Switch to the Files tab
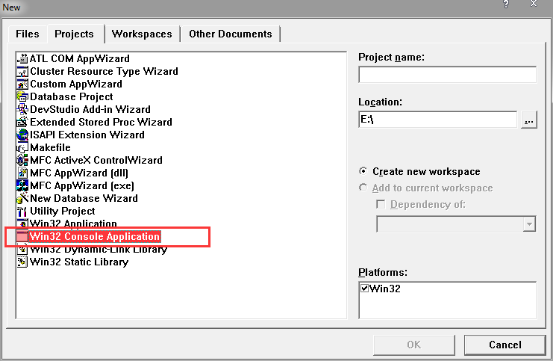The height and width of the screenshot is (361, 554). click(x=27, y=34)
